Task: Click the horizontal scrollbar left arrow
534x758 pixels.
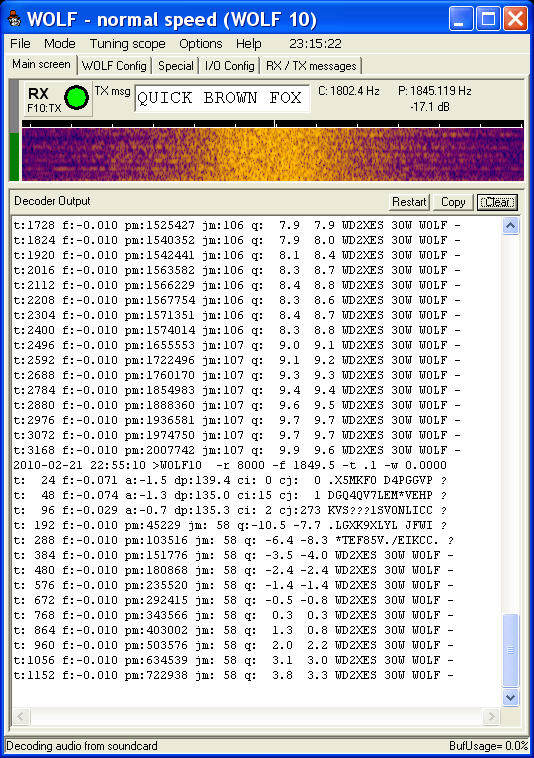Action: coord(20,716)
